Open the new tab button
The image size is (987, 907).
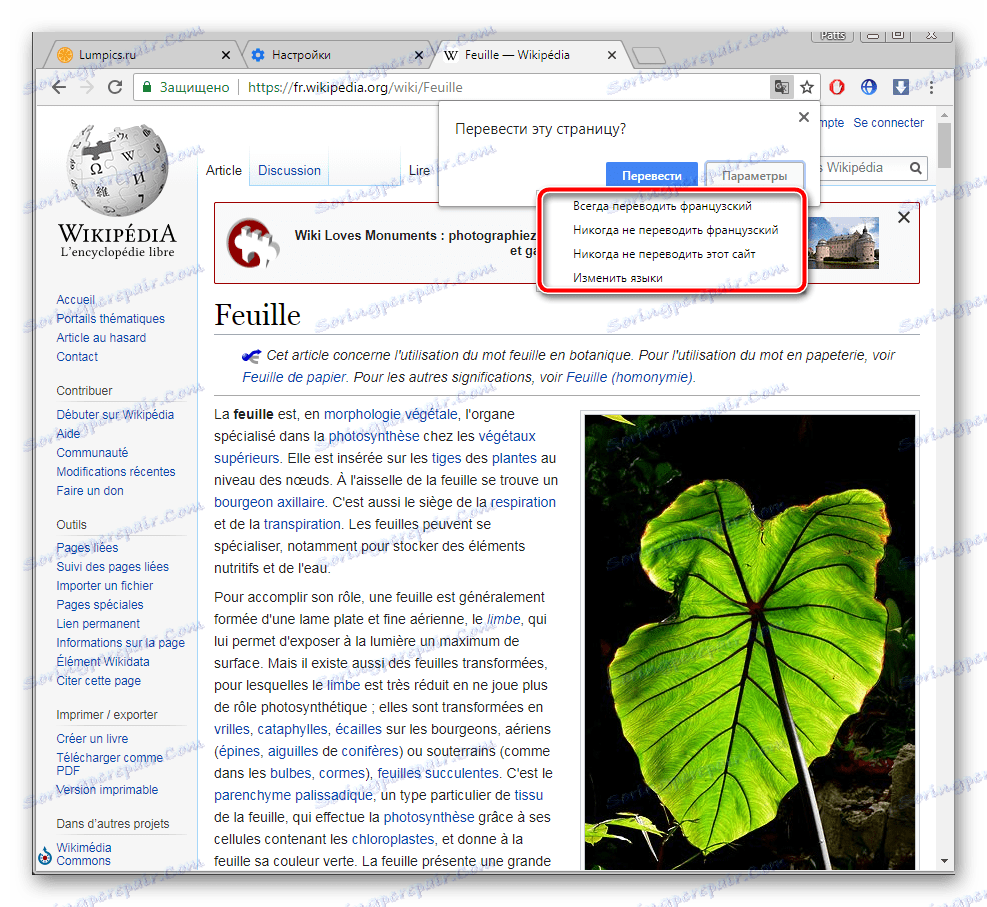648,55
